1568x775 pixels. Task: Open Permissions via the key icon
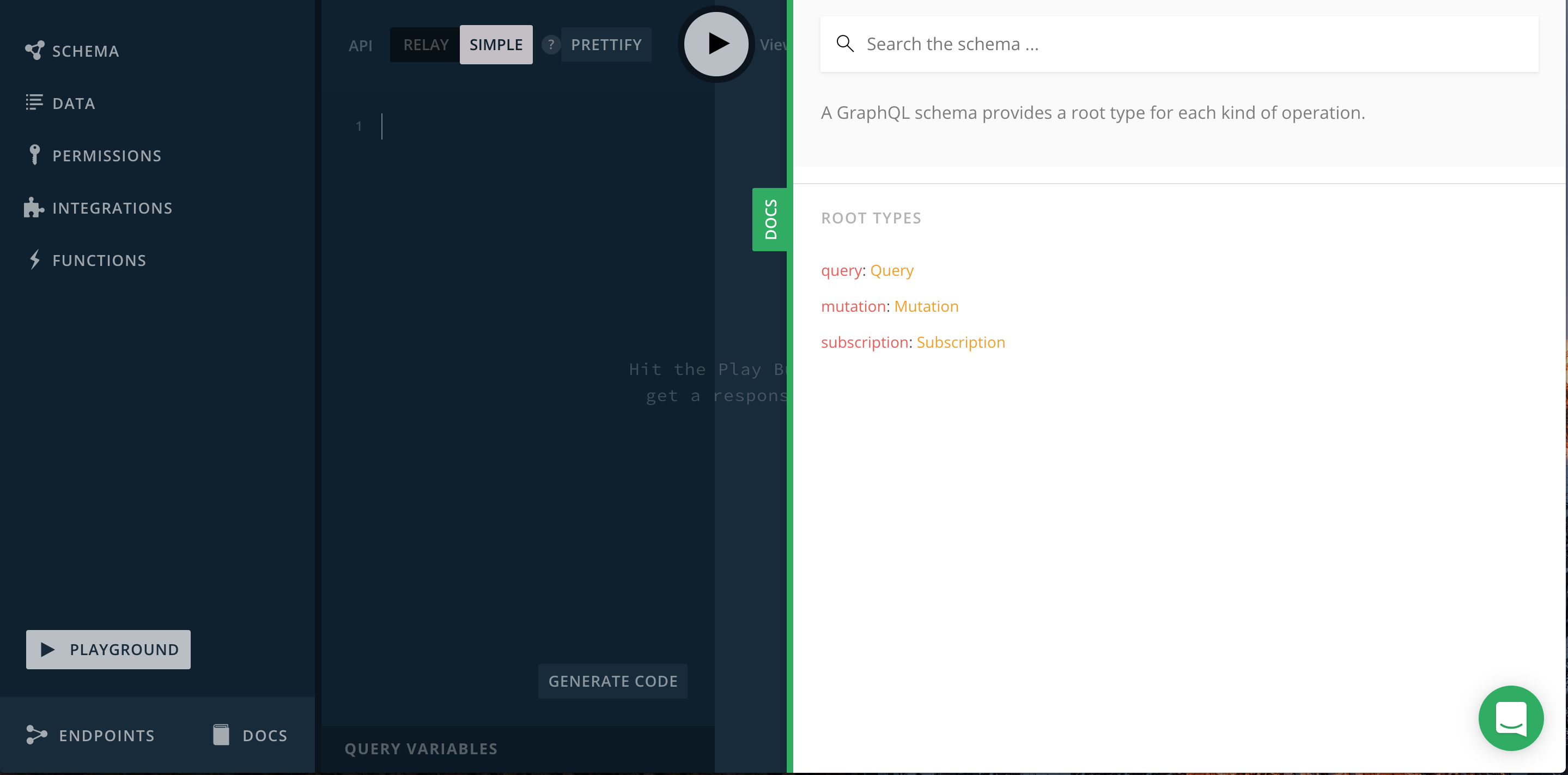tap(34, 154)
